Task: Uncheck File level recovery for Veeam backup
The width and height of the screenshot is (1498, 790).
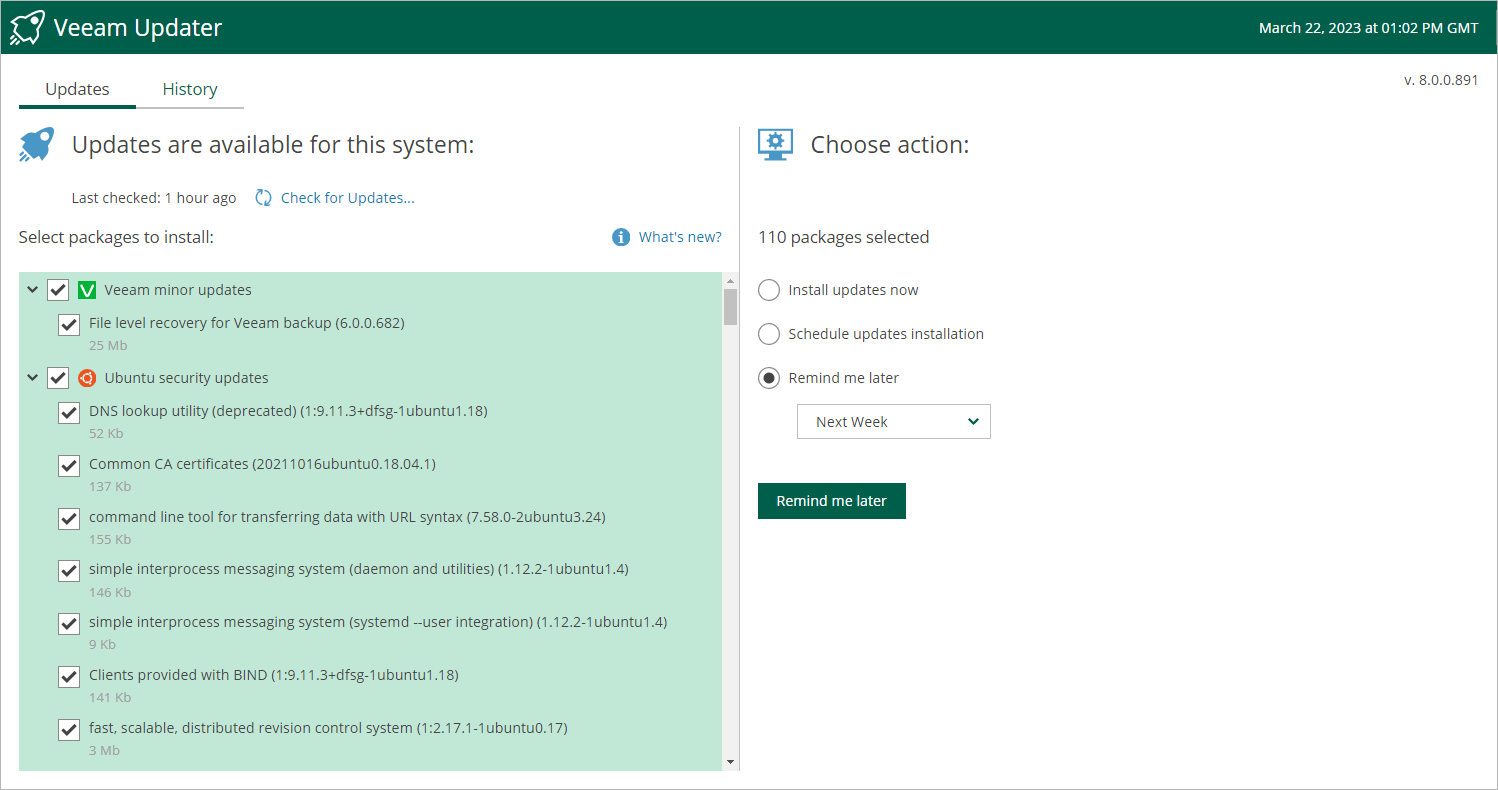Action: 69,324
